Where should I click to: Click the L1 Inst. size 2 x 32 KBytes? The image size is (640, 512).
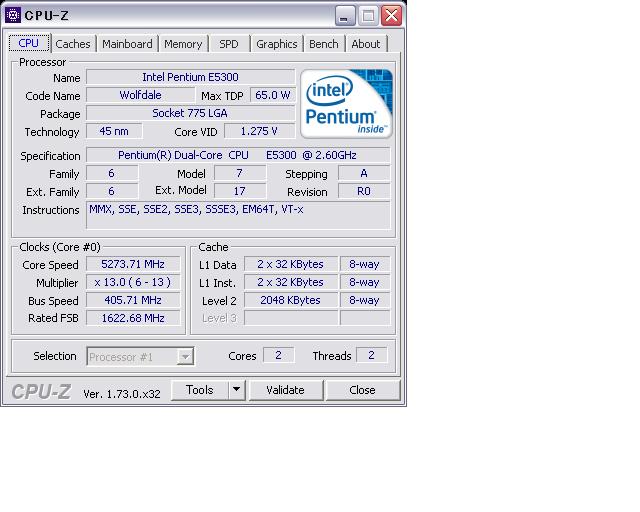coord(291,282)
